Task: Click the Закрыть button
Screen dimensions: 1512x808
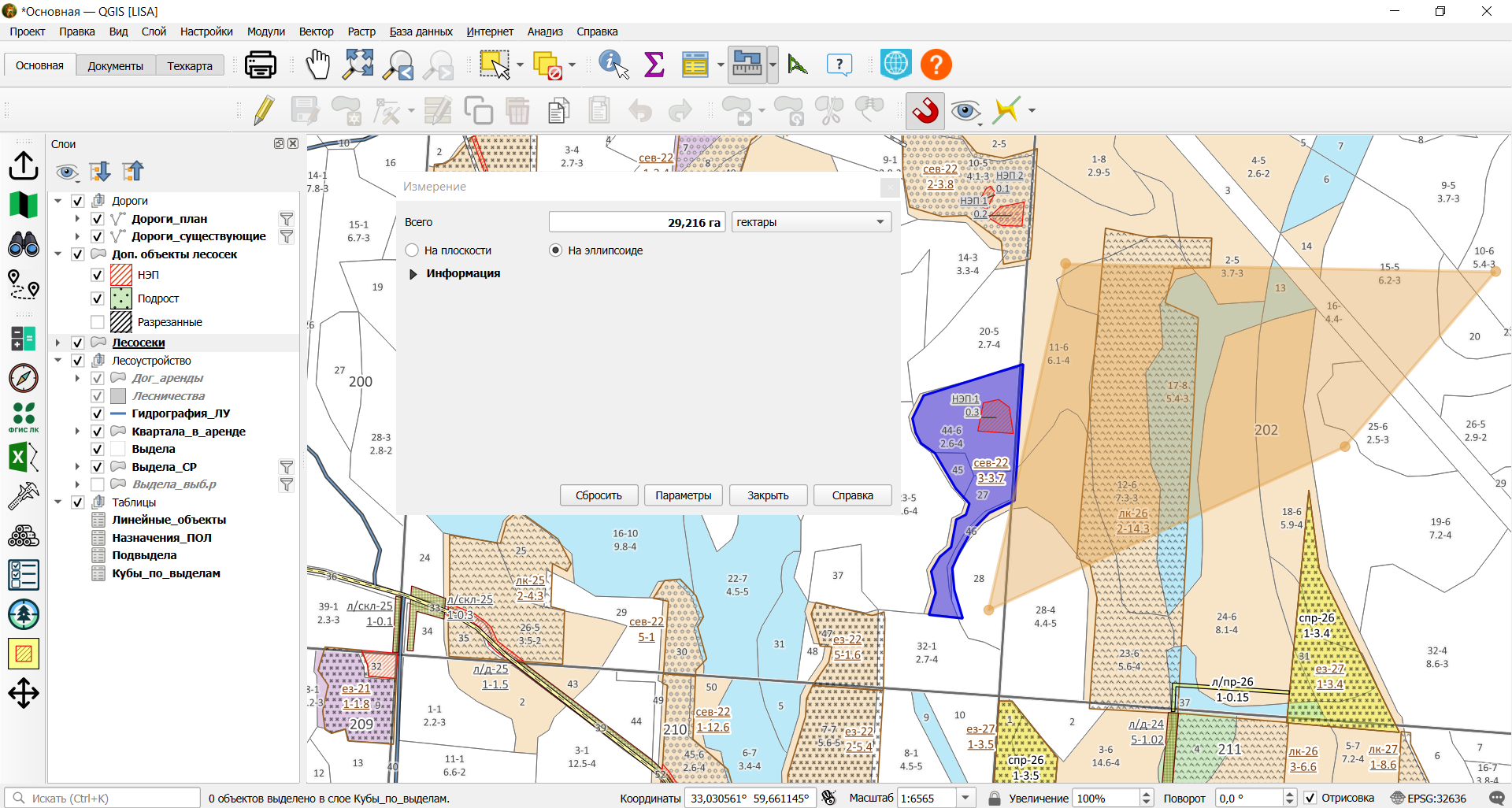Action: point(768,495)
